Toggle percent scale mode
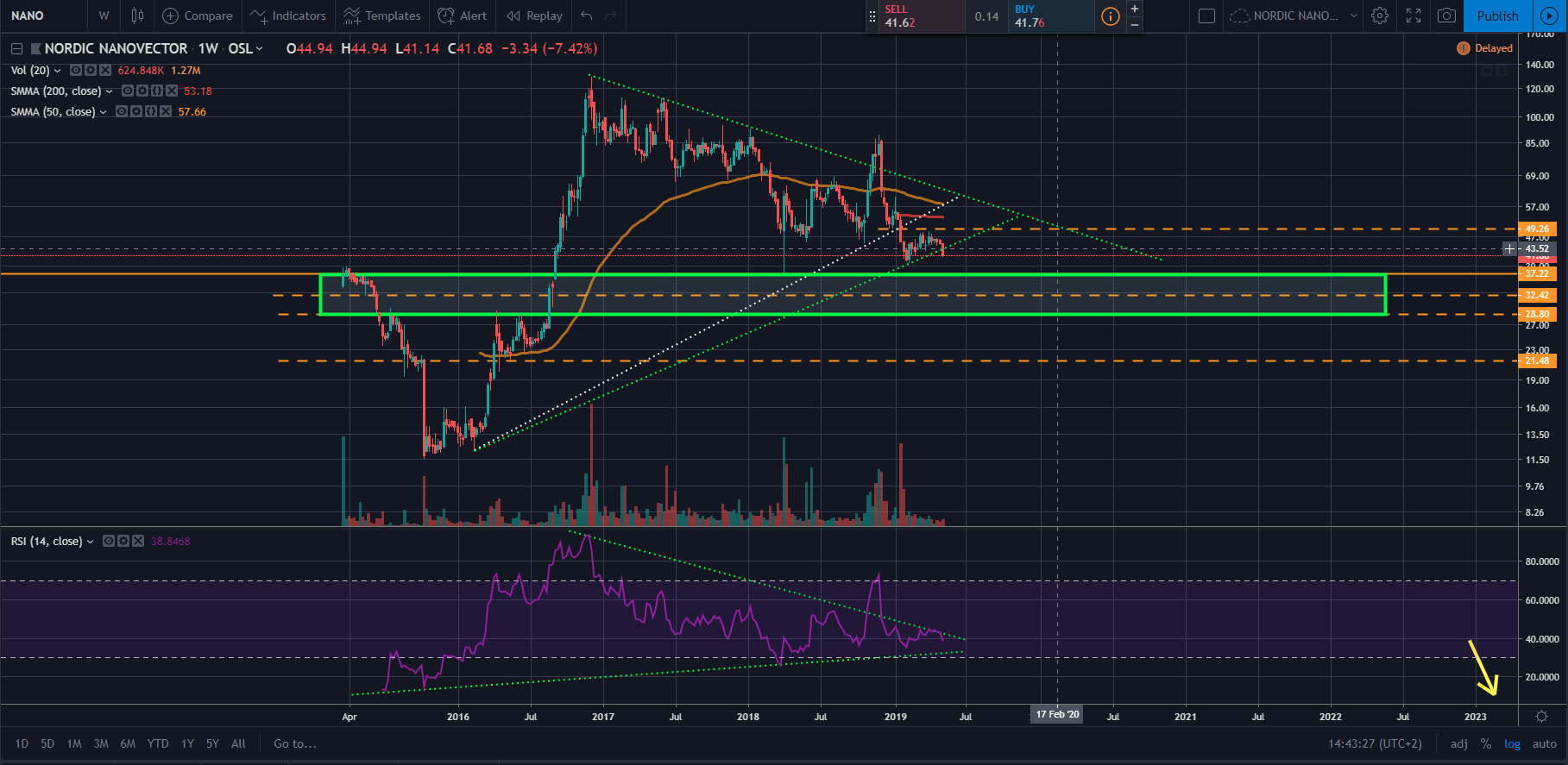The width and height of the screenshot is (1568, 765). [1485, 743]
